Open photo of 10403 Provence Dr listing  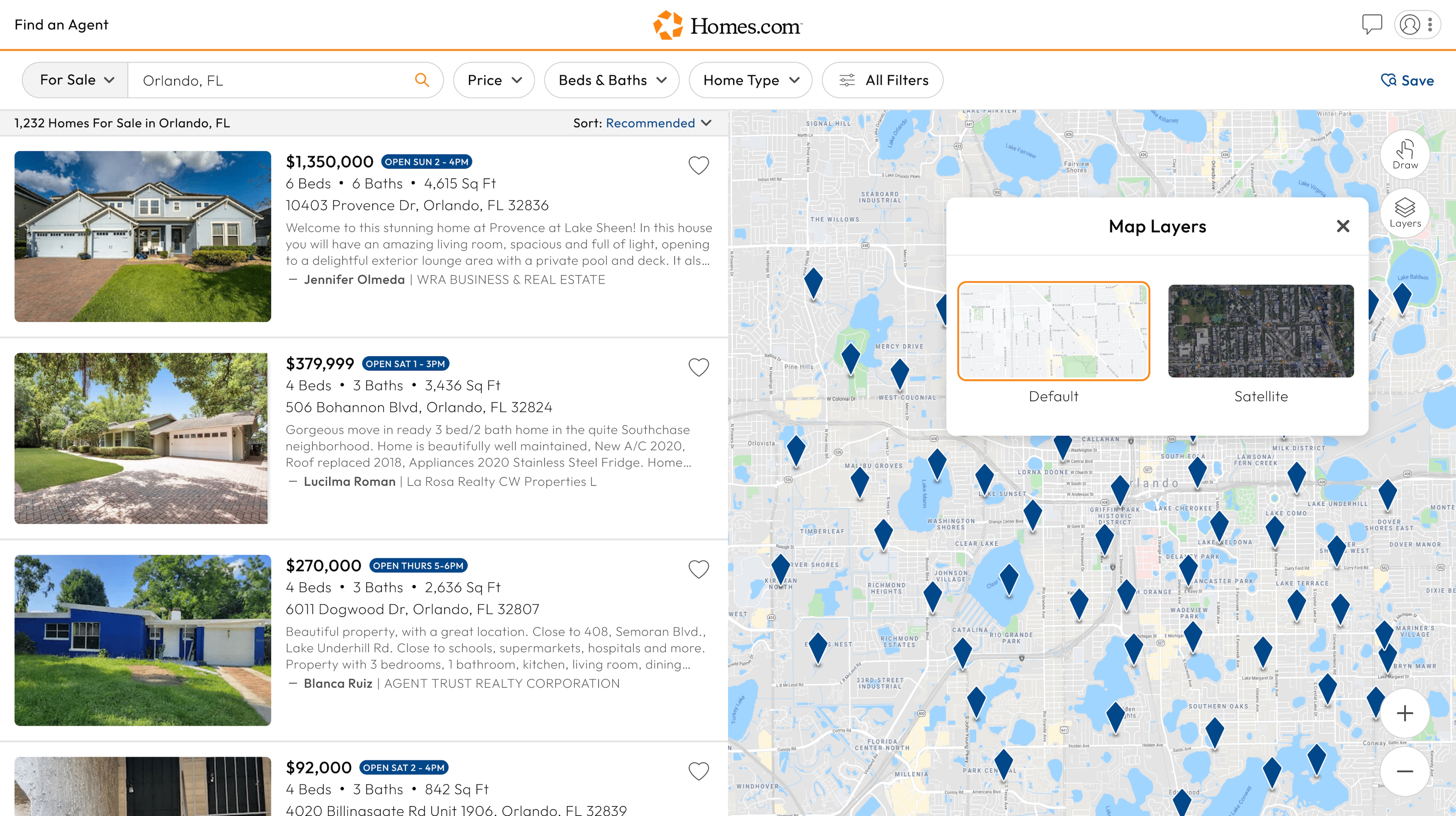click(142, 236)
